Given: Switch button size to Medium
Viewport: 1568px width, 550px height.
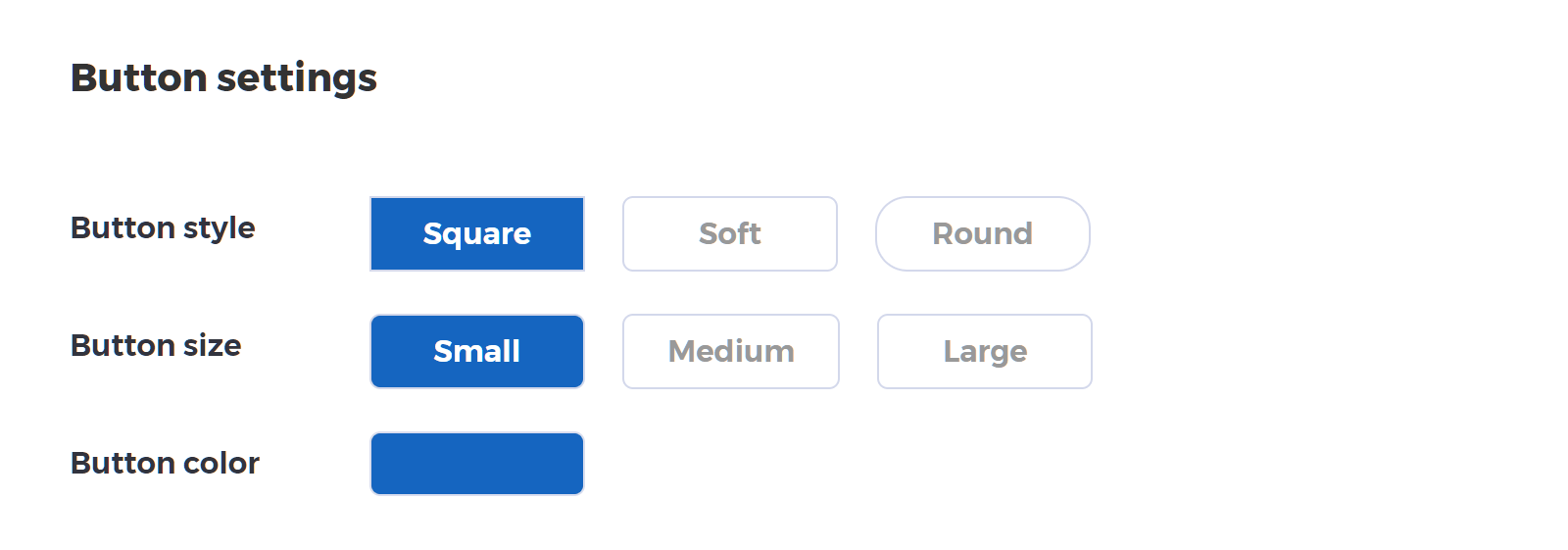Looking at the screenshot, I should pyautogui.click(x=731, y=351).
